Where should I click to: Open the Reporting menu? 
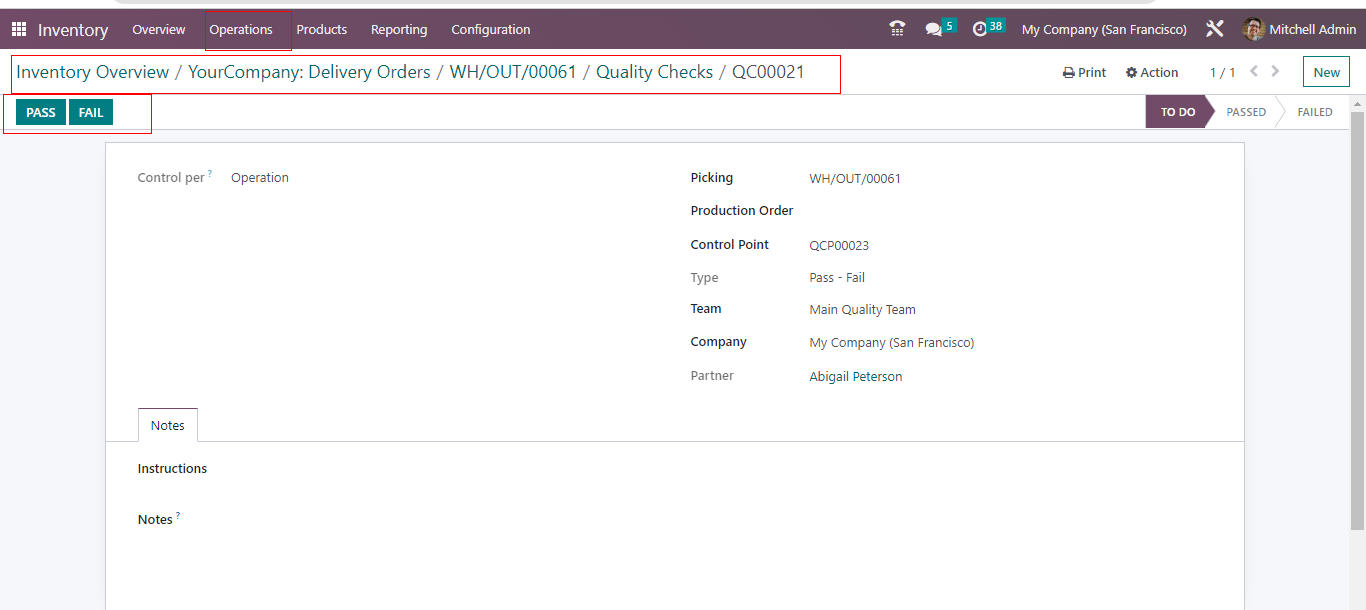(x=399, y=29)
